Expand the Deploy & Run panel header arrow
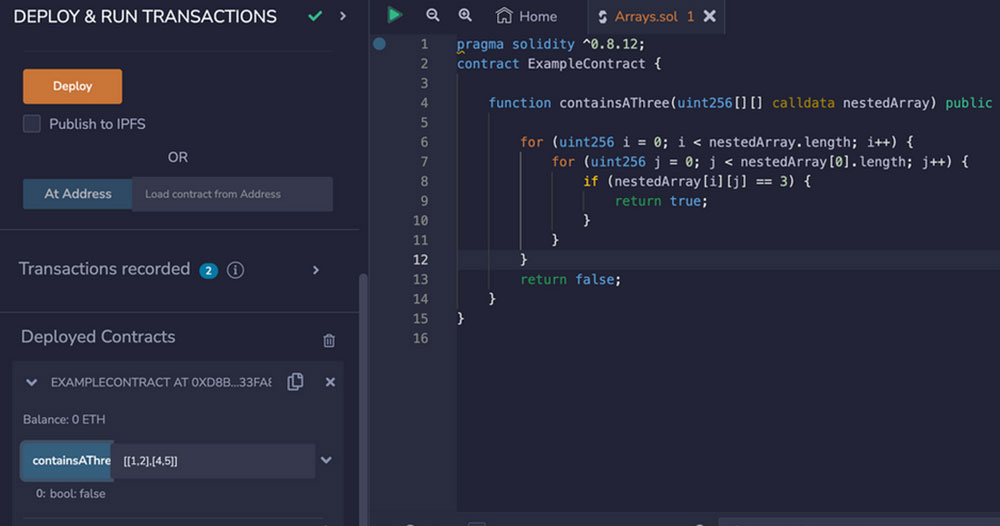 point(343,16)
